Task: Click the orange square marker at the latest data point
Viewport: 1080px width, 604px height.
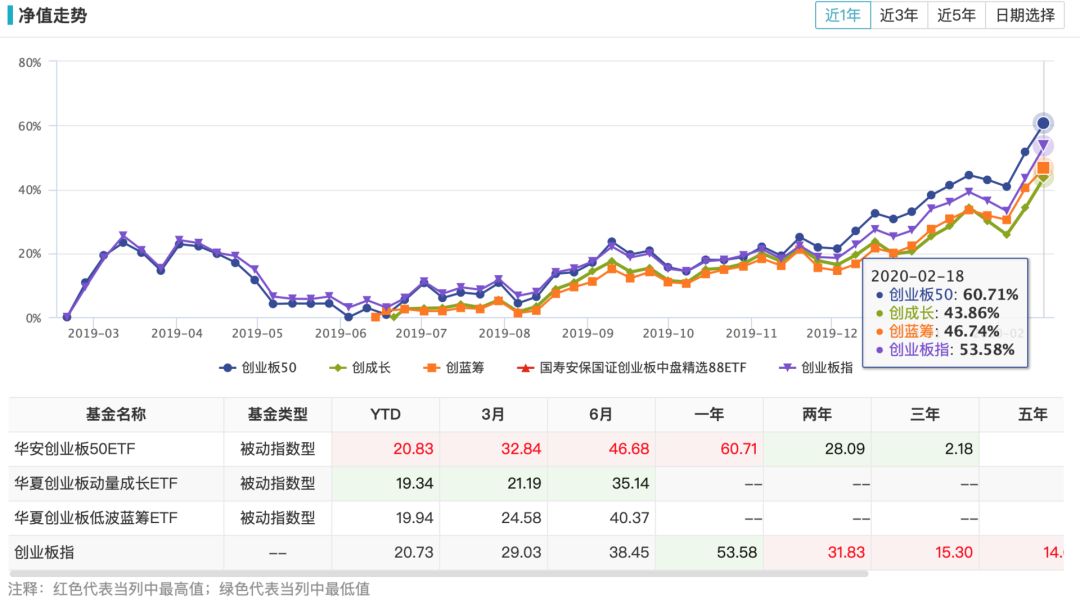Action: [x=1044, y=170]
